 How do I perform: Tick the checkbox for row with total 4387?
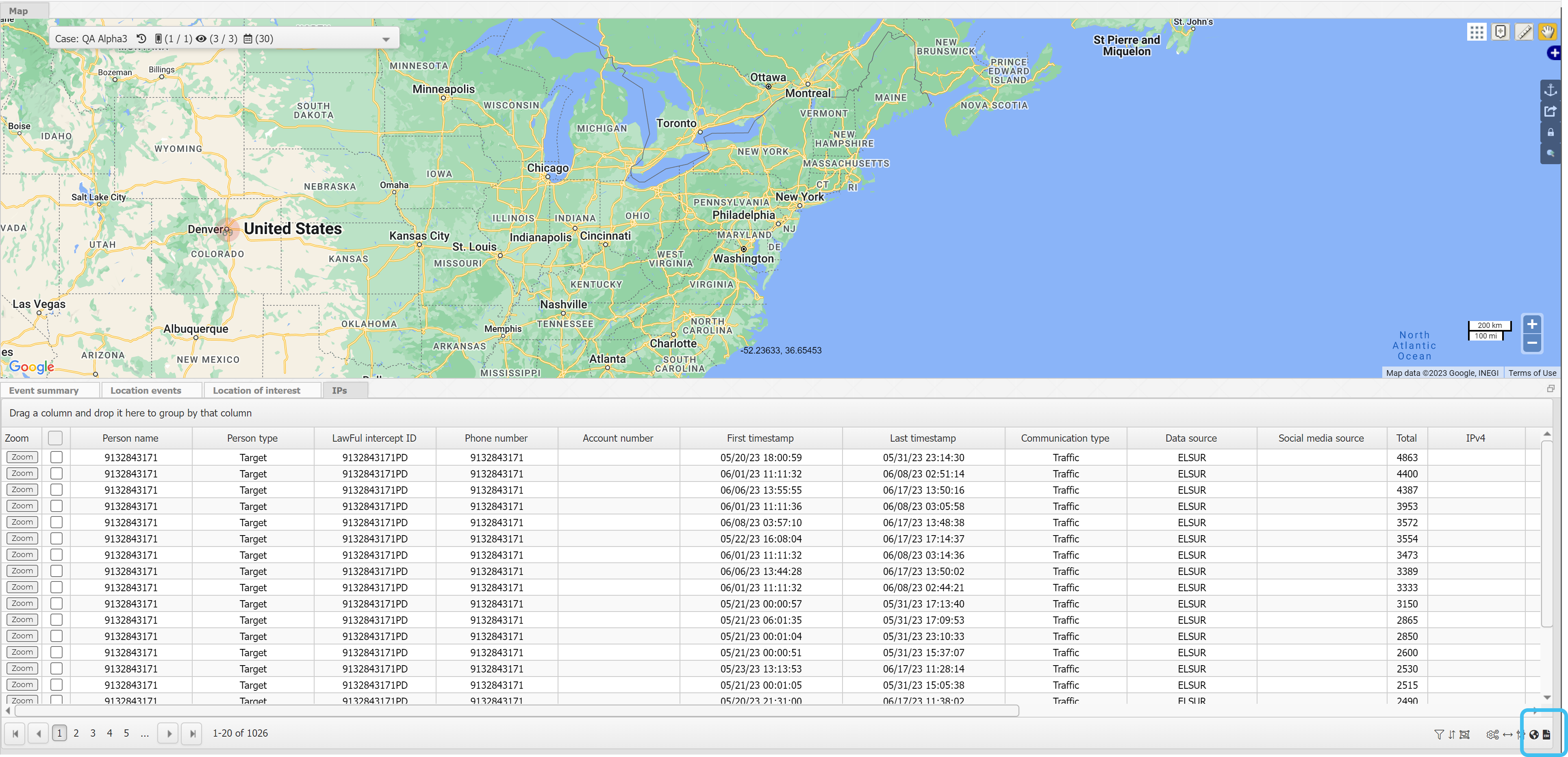56,490
